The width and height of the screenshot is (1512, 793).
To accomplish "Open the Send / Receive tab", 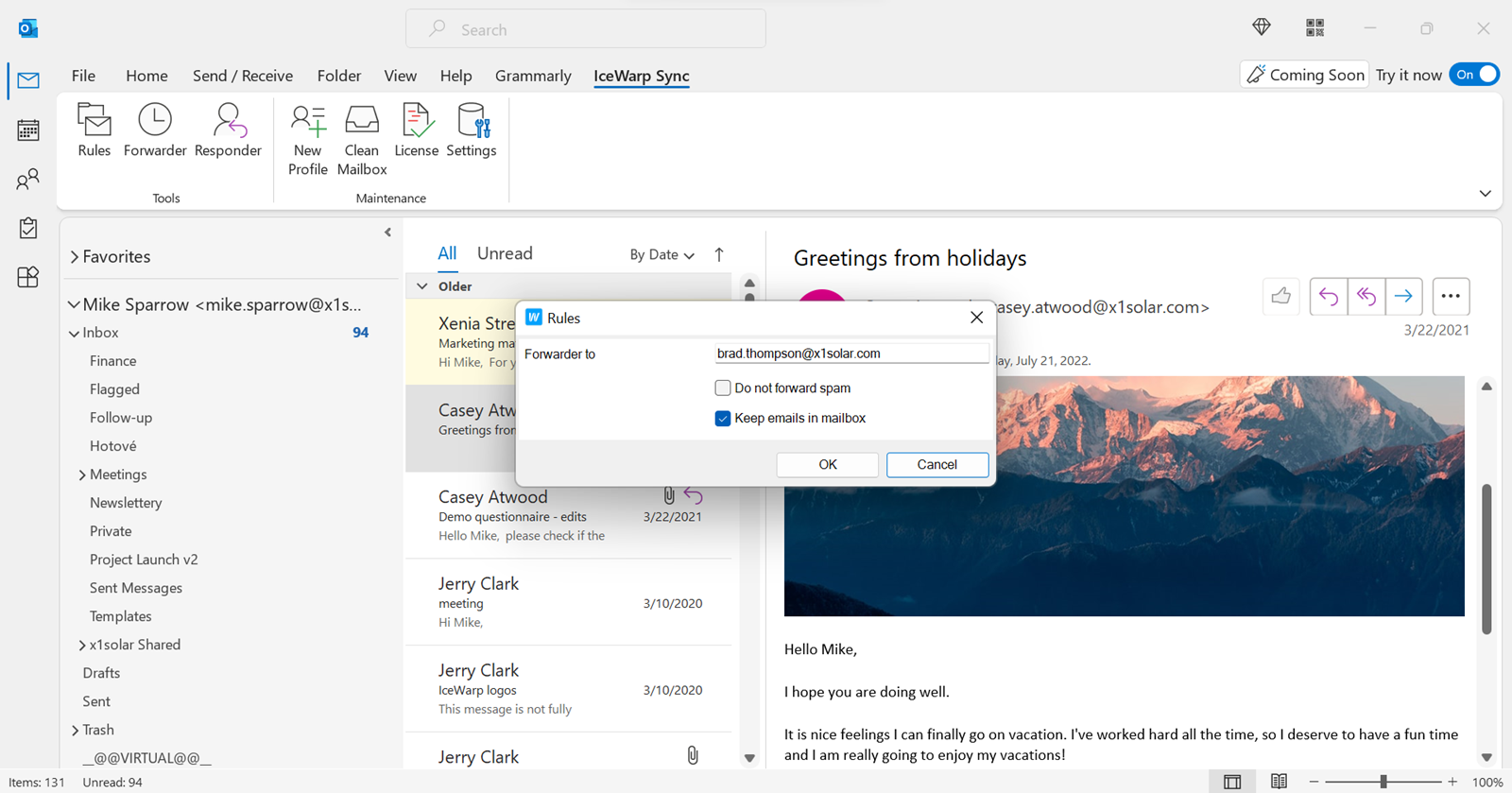I will pyautogui.click(x=243, y=76).
